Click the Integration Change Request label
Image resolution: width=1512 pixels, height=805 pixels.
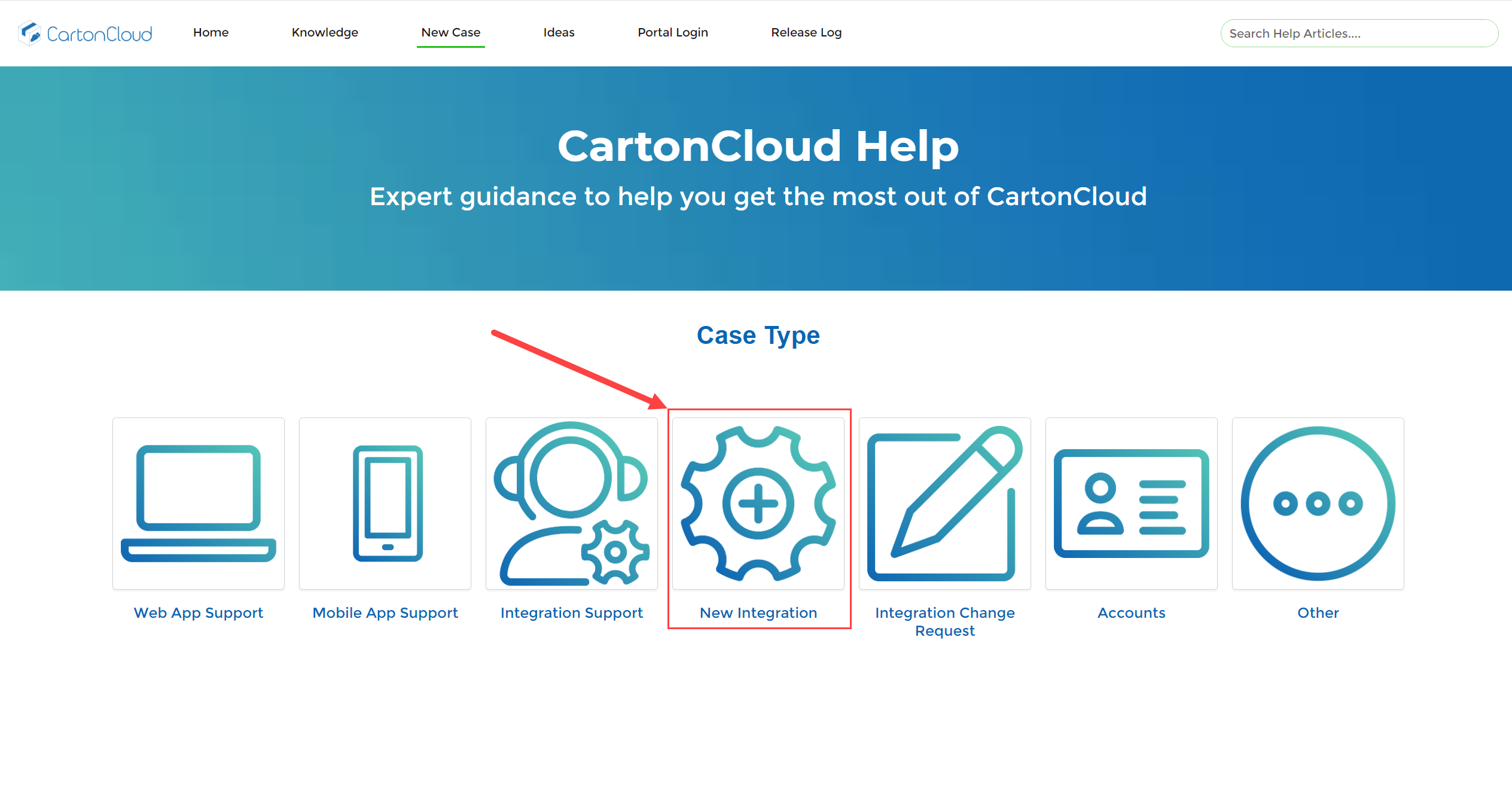pyautogui.click(x=945, y=621)
